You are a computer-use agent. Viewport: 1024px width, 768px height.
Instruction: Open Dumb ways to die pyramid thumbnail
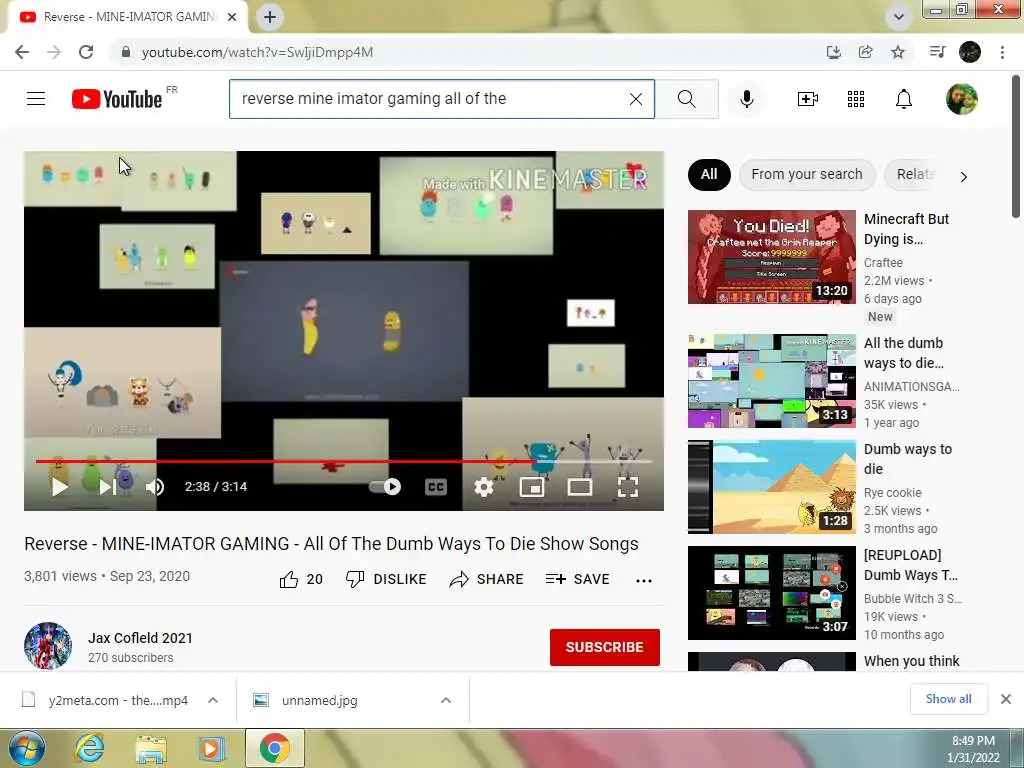[771, 487]
